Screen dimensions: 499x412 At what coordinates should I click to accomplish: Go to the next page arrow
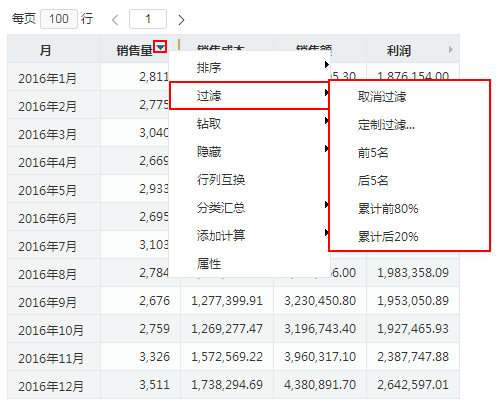[x=181, y=20]
